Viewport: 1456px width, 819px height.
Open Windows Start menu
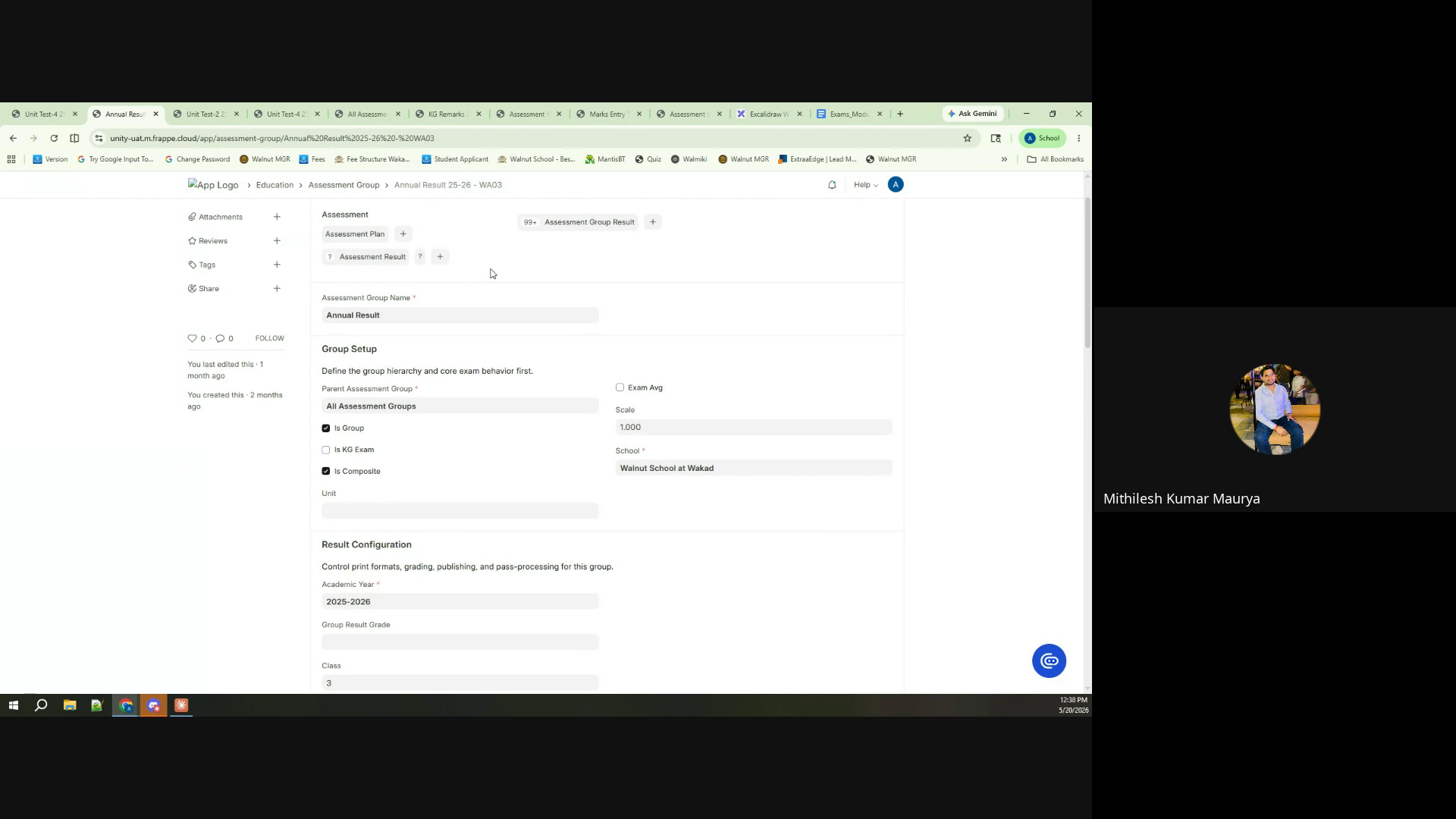13,706
